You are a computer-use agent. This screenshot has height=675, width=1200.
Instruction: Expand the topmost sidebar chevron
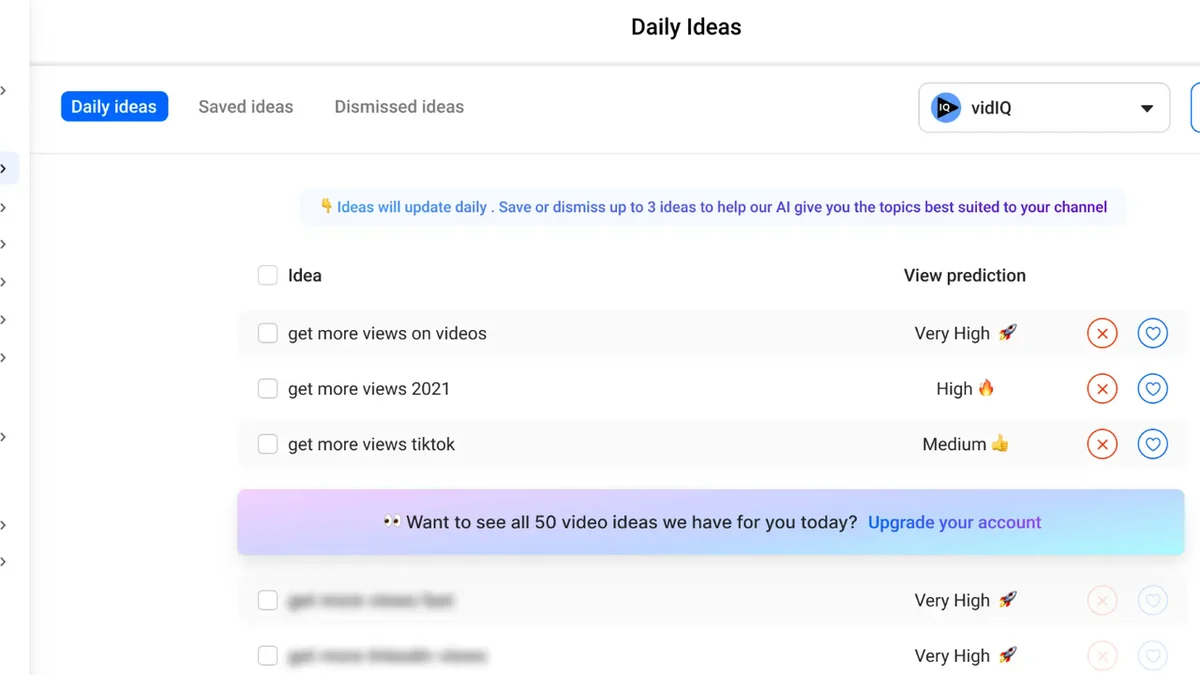pos(4,91)
